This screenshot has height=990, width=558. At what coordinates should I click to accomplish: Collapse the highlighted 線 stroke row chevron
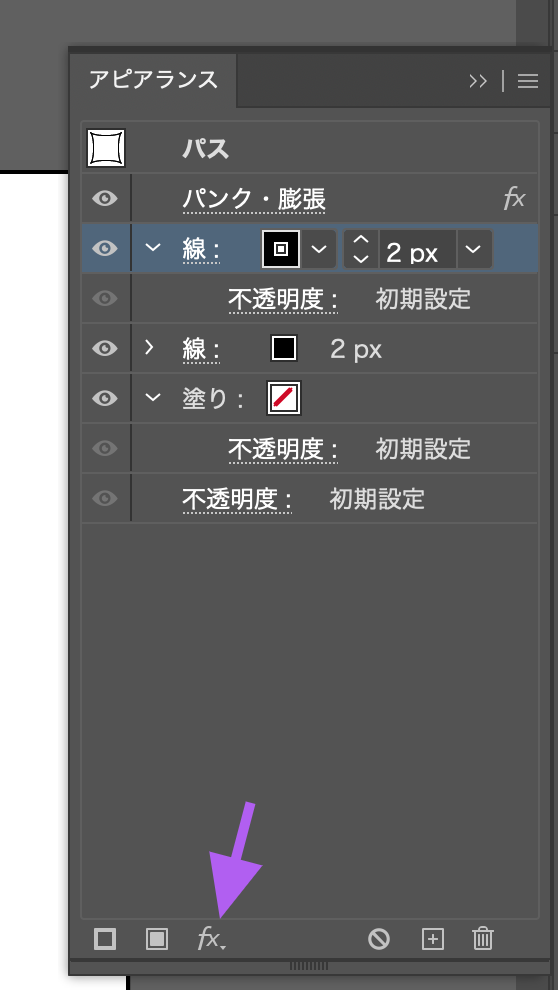click(153, 247)
